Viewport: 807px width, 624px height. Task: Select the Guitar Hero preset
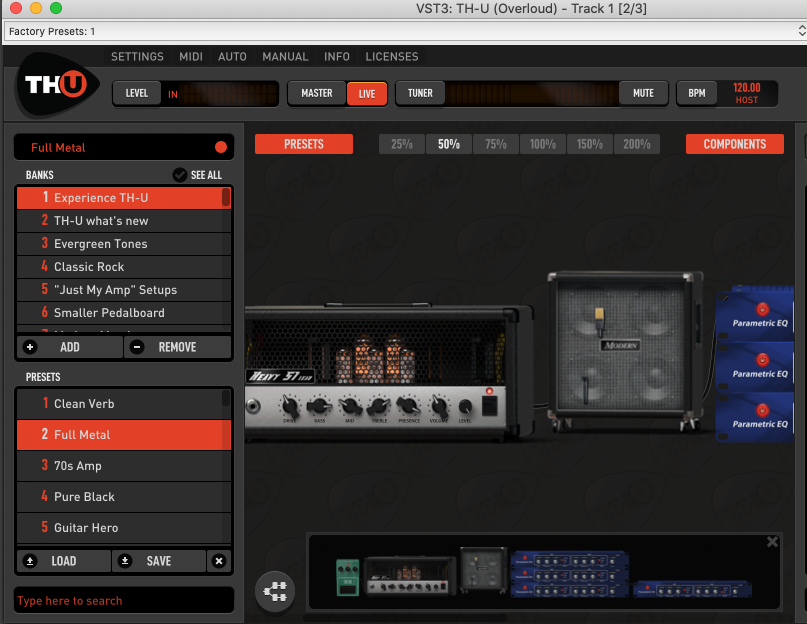pos(124,528)
